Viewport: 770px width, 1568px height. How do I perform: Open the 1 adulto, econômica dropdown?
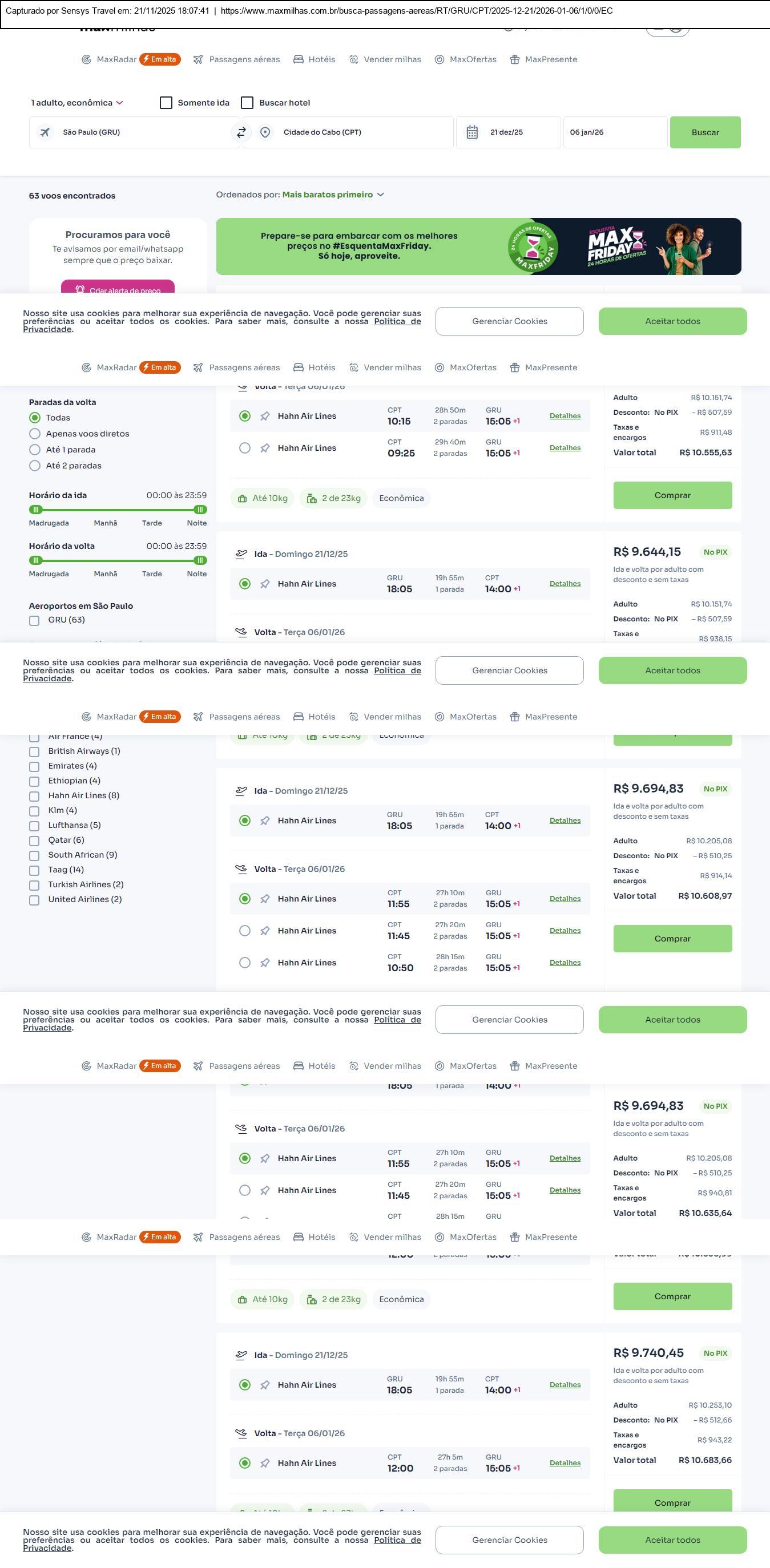point(76,103)
